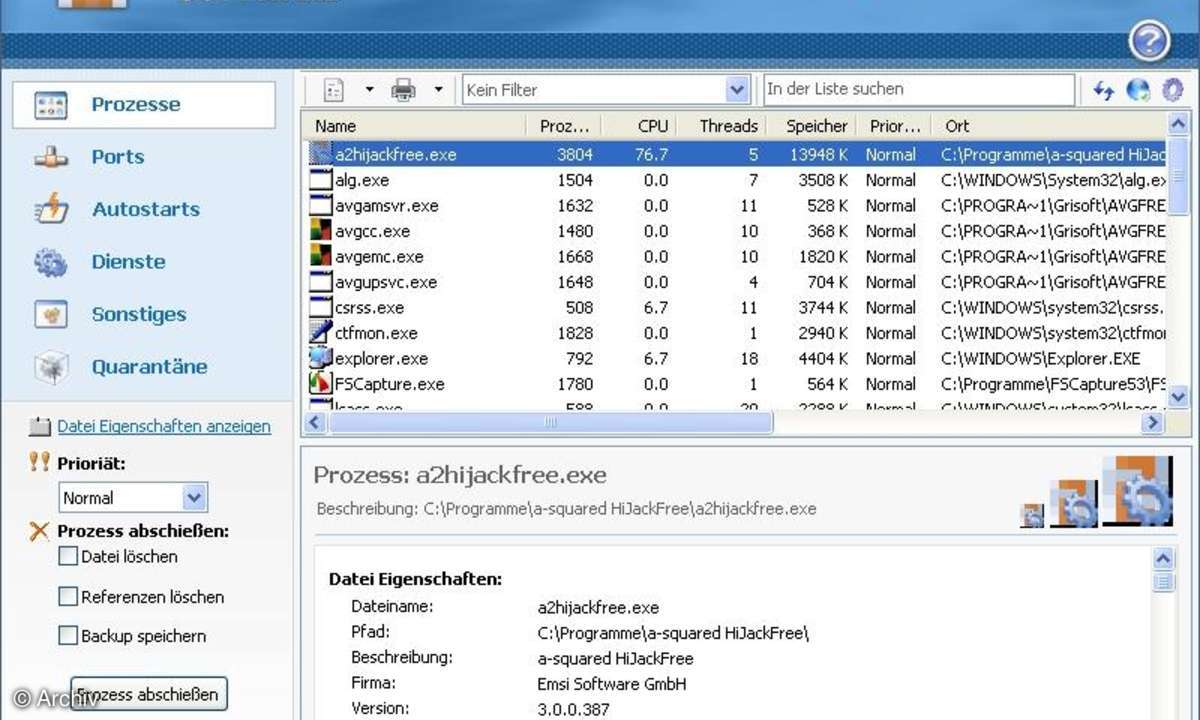Image resolution: width=1200 pixels, height=720 pixels.
Task: Enable the Backup speichern checkbox
Action: point(68,636)
